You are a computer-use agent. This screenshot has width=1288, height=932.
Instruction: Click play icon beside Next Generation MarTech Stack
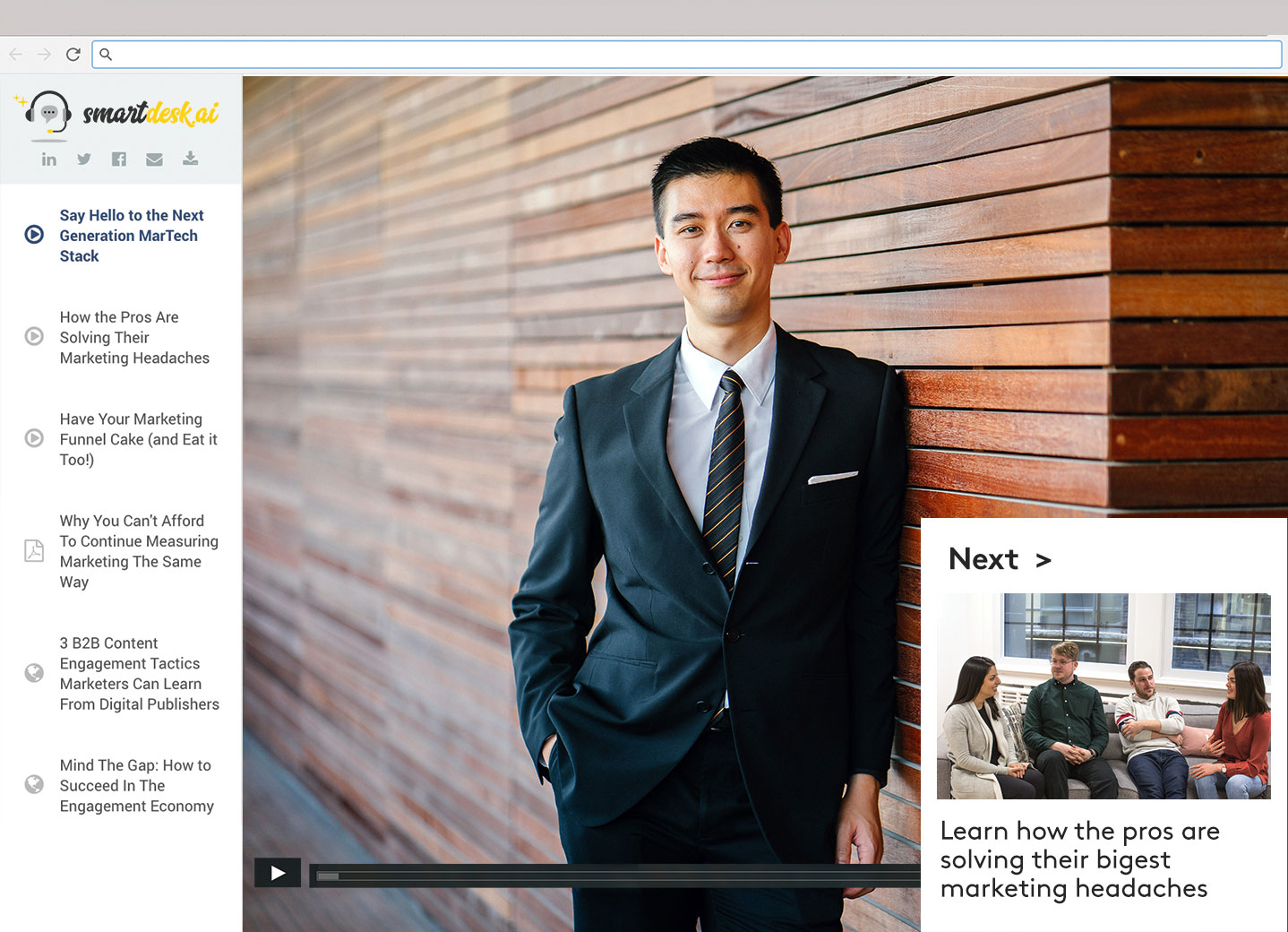point(34,235)
